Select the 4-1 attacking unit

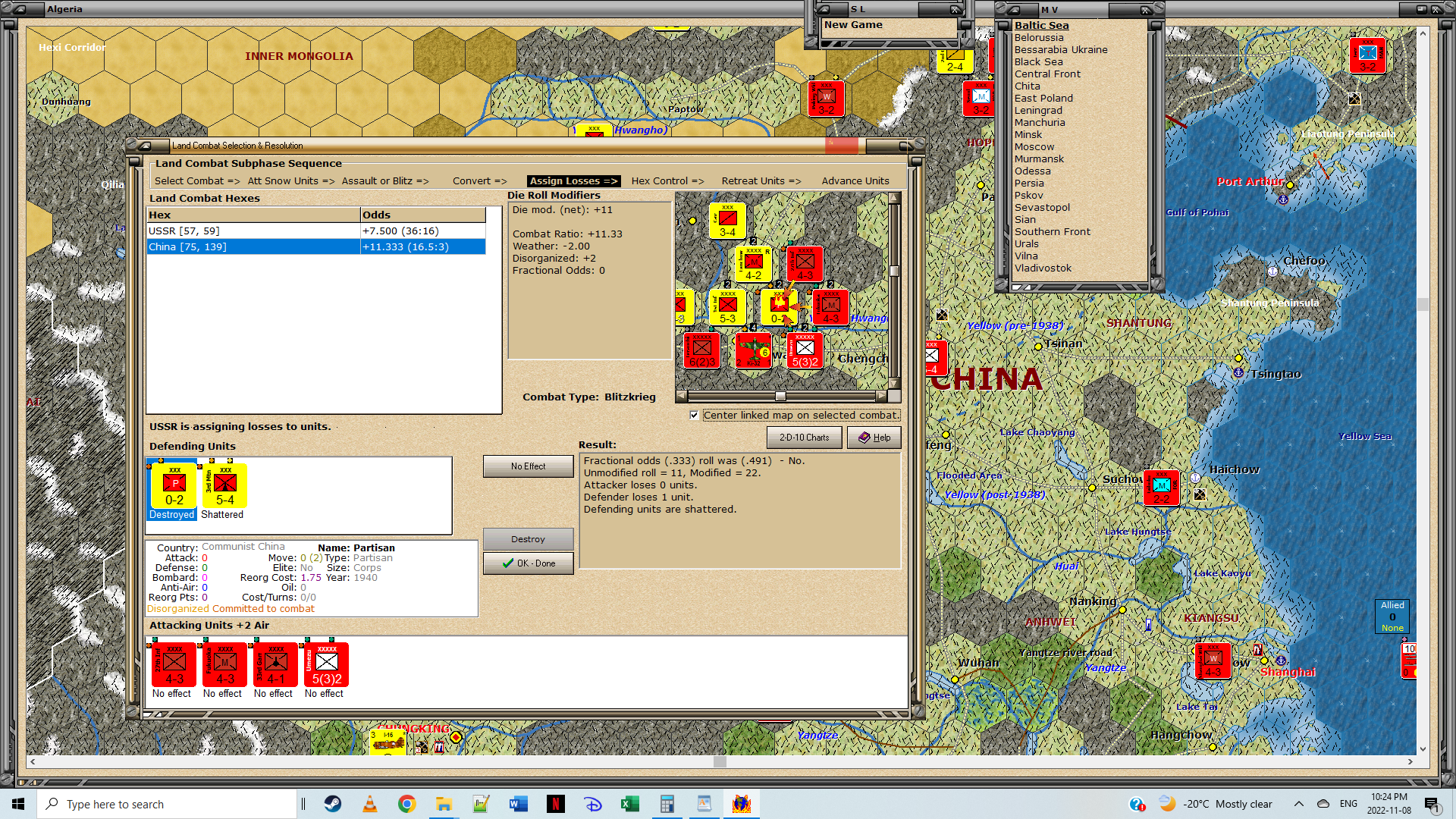[x=276, y=665]
